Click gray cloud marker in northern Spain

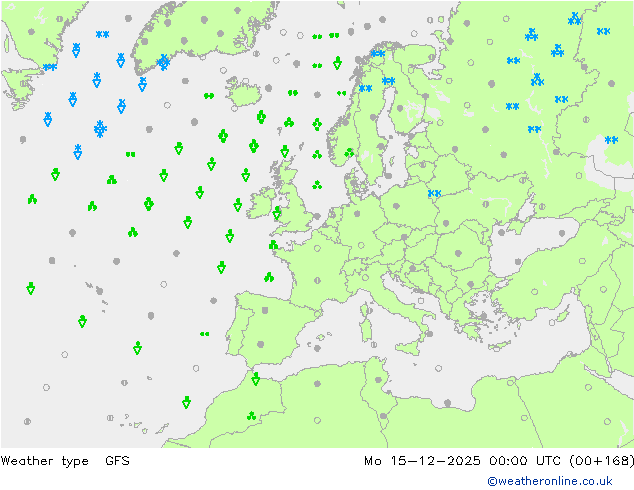pyautogui.click(x=265, y=310)
